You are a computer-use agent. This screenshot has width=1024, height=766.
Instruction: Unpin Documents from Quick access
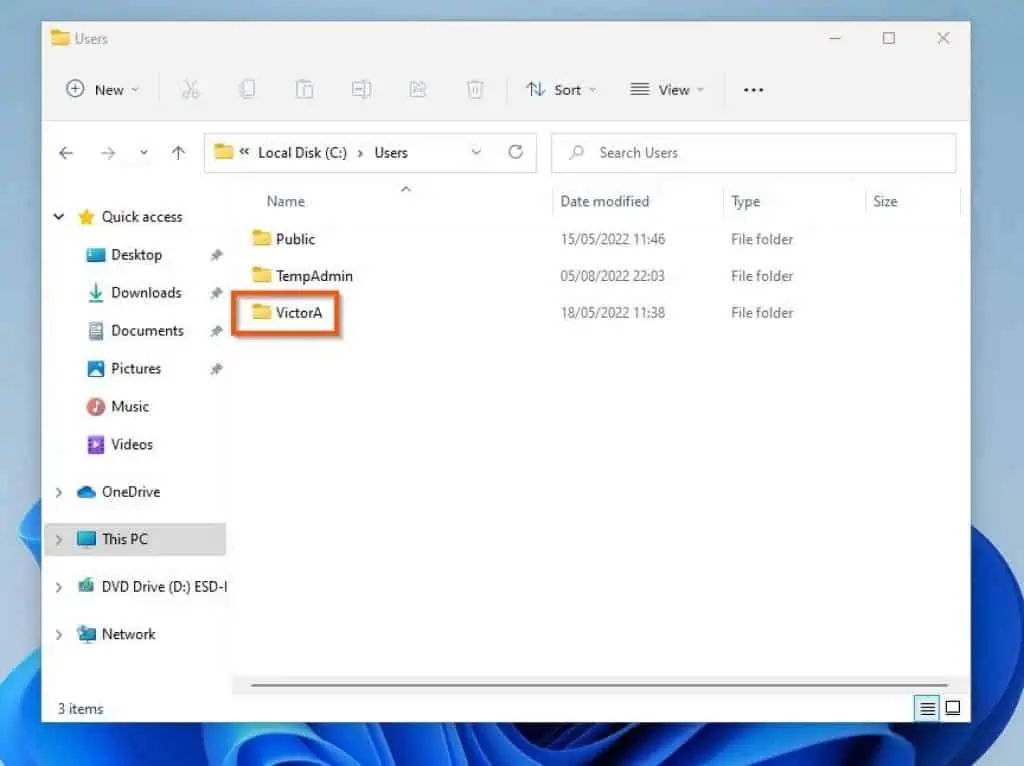[216, 330]
